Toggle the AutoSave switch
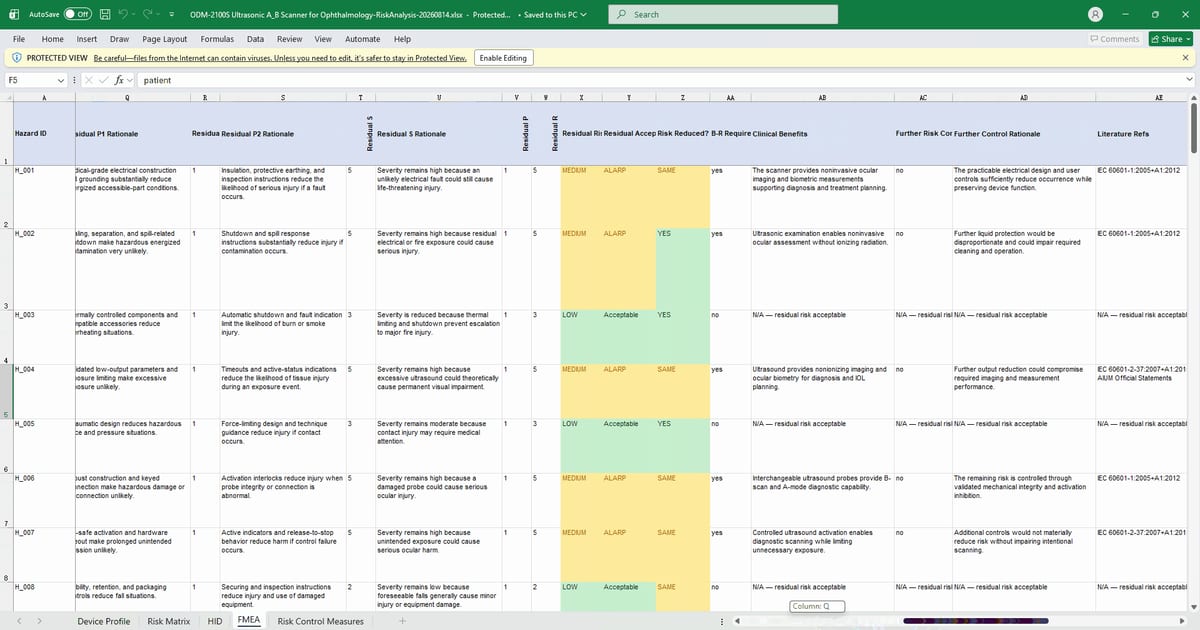The width and height of the screenshot is (1200, 630). (x=78, y=14)
